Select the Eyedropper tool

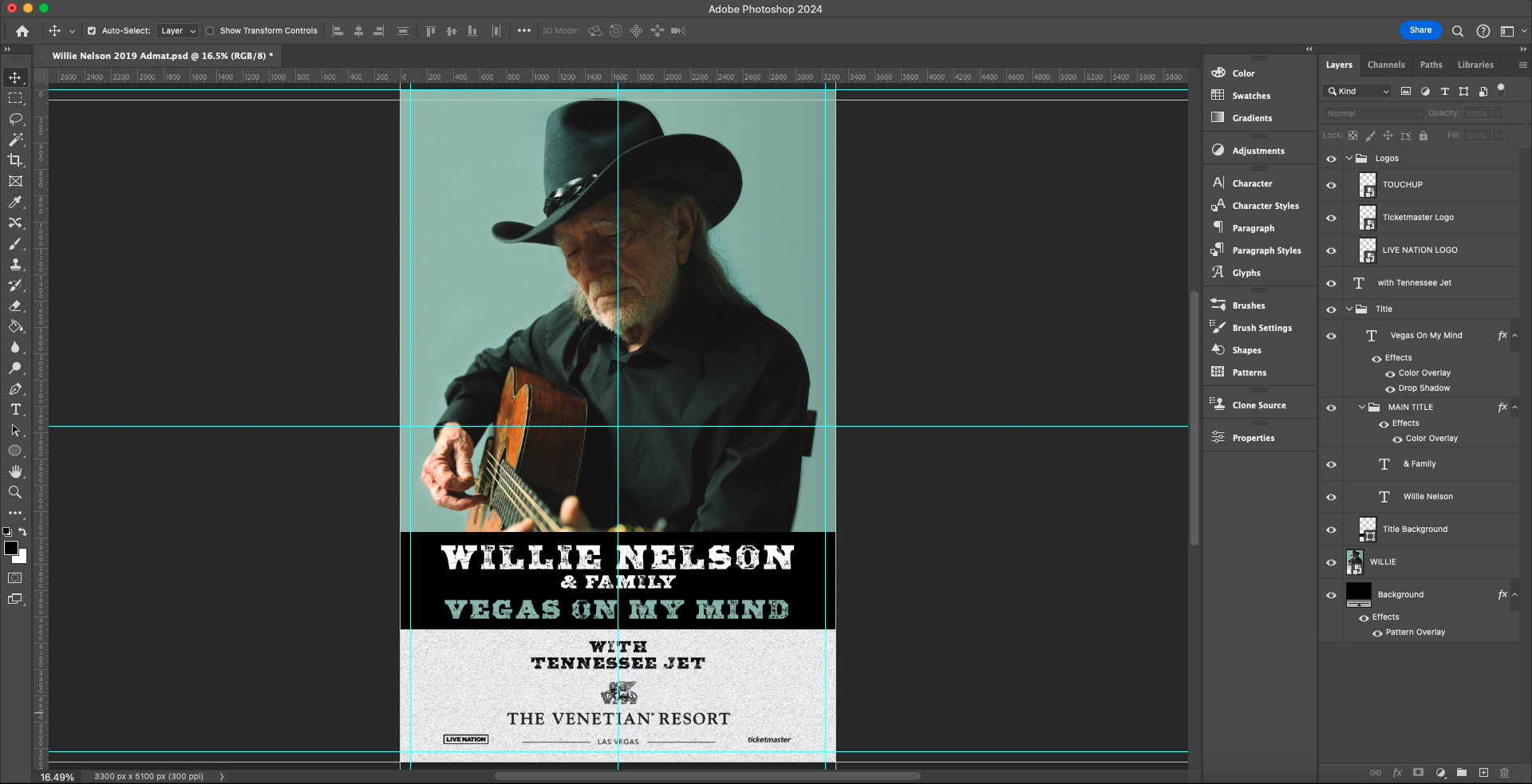coord(15,202)
